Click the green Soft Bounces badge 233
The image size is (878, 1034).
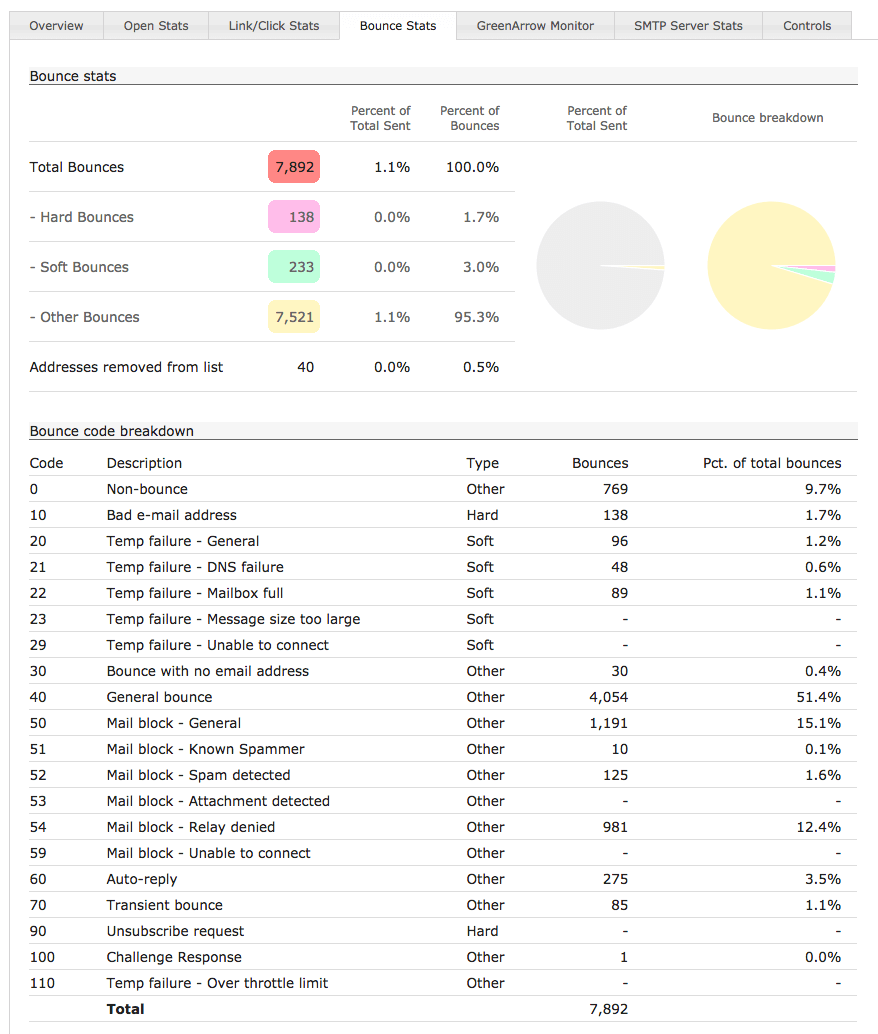294,267
